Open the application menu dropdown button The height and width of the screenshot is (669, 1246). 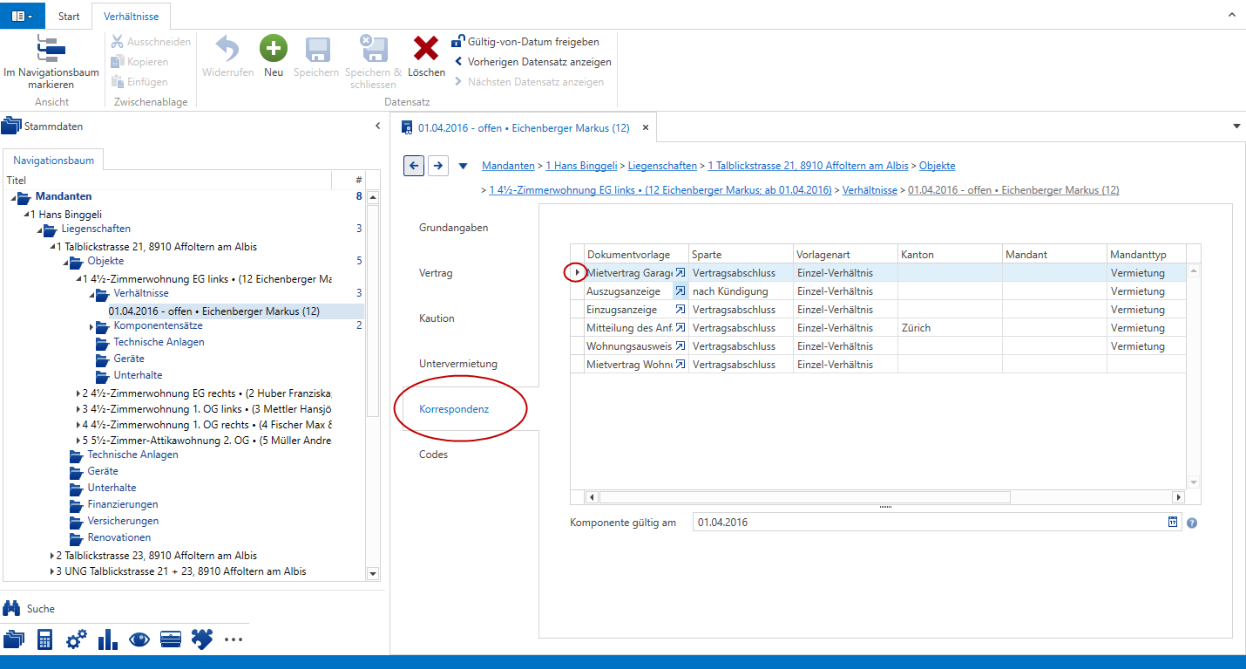point(23,17)
